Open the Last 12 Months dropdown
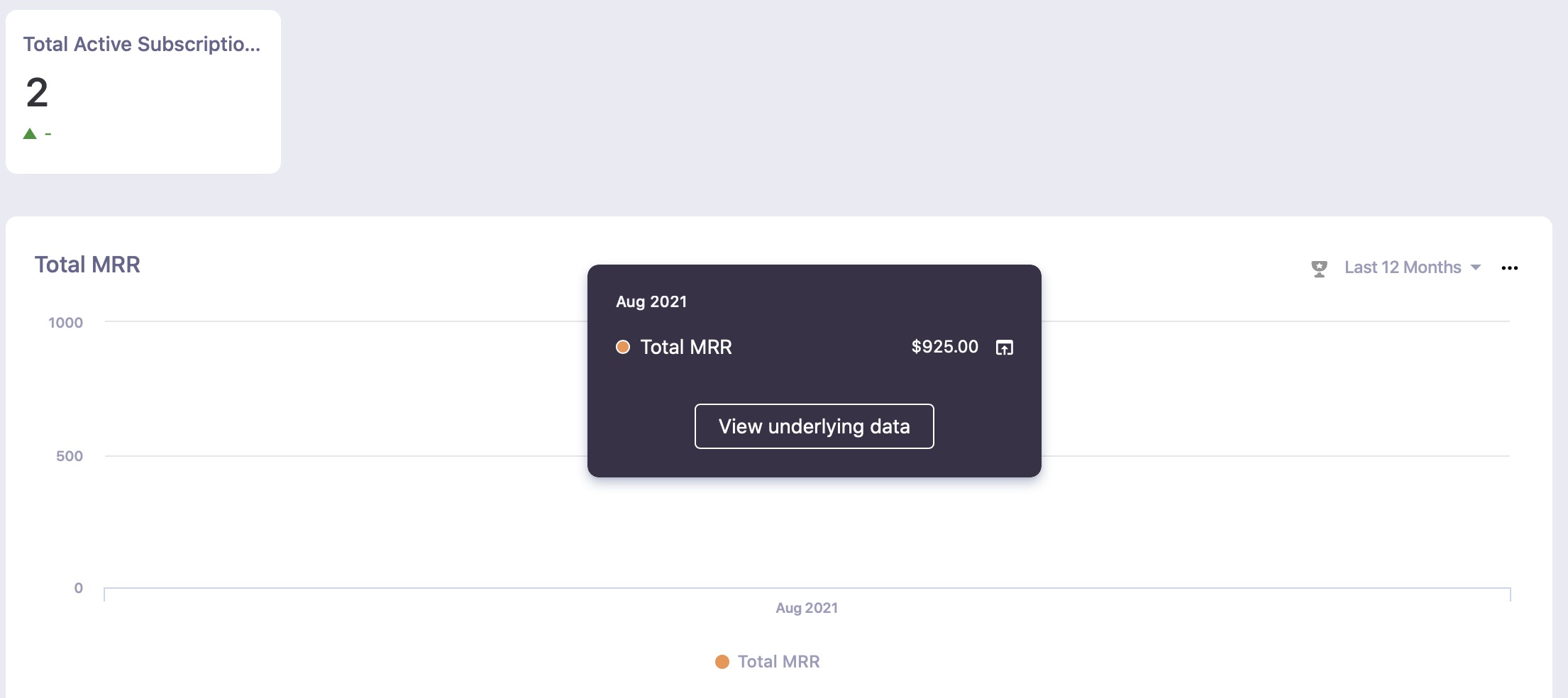The image size is (1568, 698). (1402, 267)
